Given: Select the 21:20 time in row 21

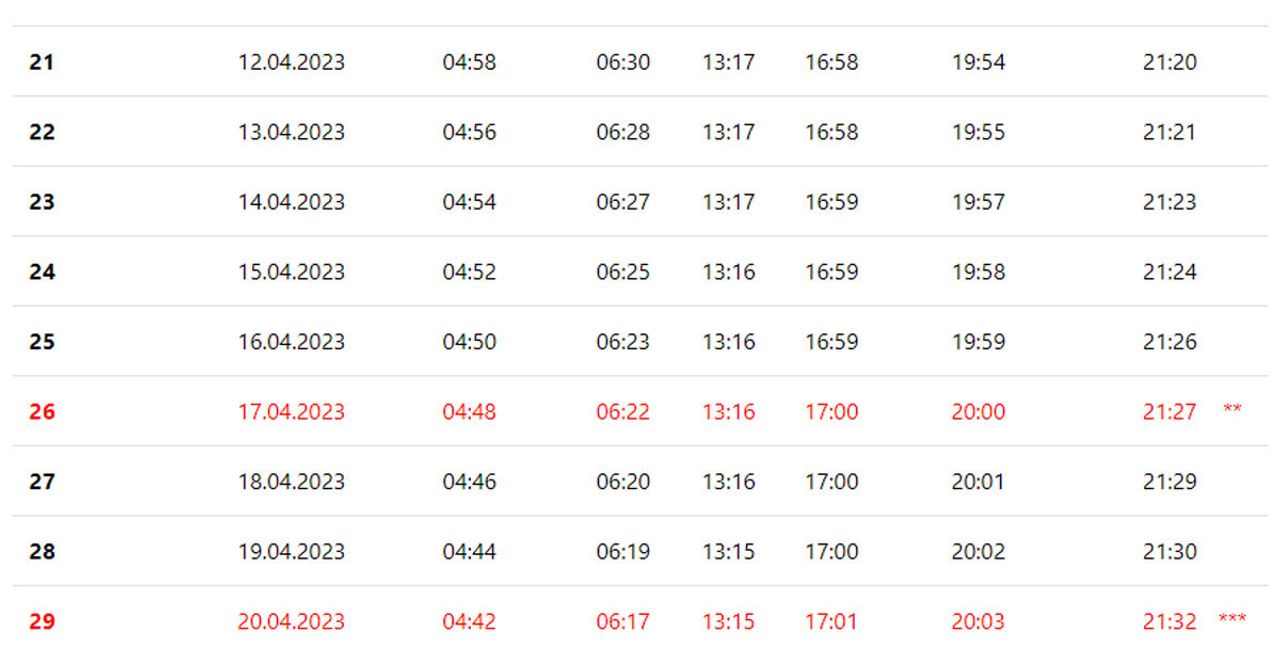Looking at the screenshot, I should tap(1170, 62).
